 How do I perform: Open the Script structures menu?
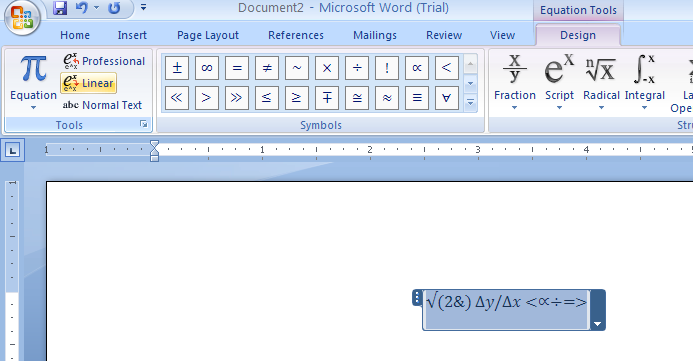click(559, 83)
